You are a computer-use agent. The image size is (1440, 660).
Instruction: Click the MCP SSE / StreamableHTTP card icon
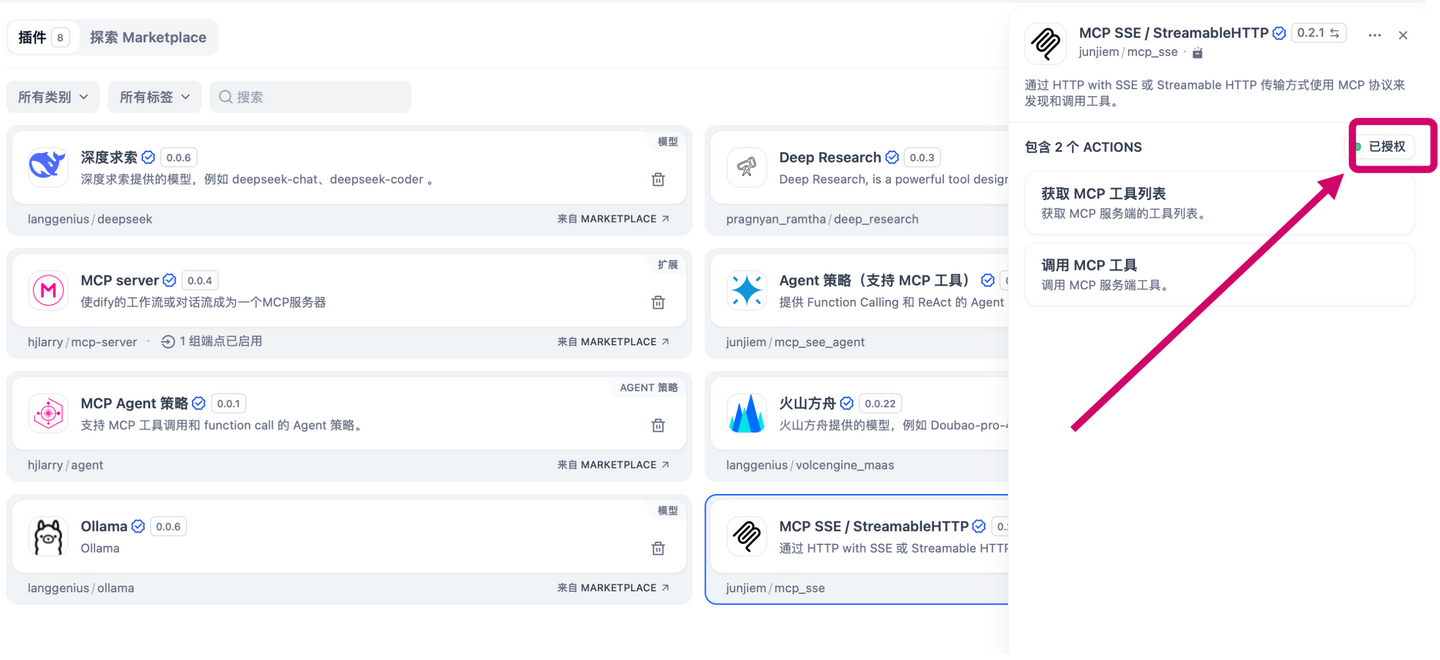tap(746, 536)
